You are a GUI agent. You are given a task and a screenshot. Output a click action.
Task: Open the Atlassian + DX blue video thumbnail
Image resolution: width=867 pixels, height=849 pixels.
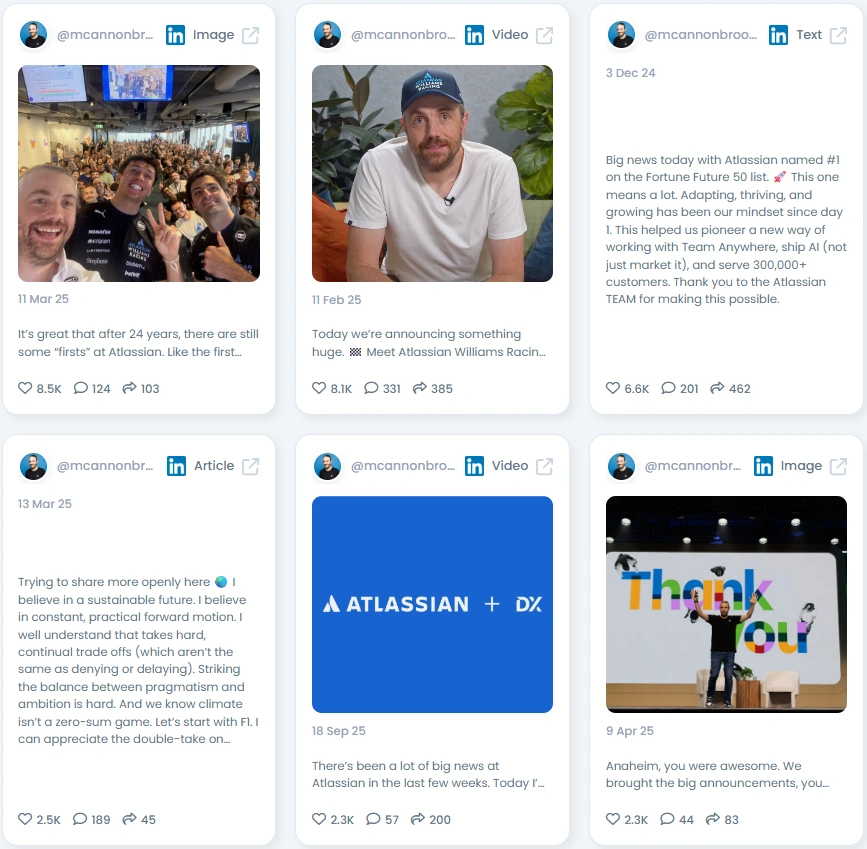[432, 604]
